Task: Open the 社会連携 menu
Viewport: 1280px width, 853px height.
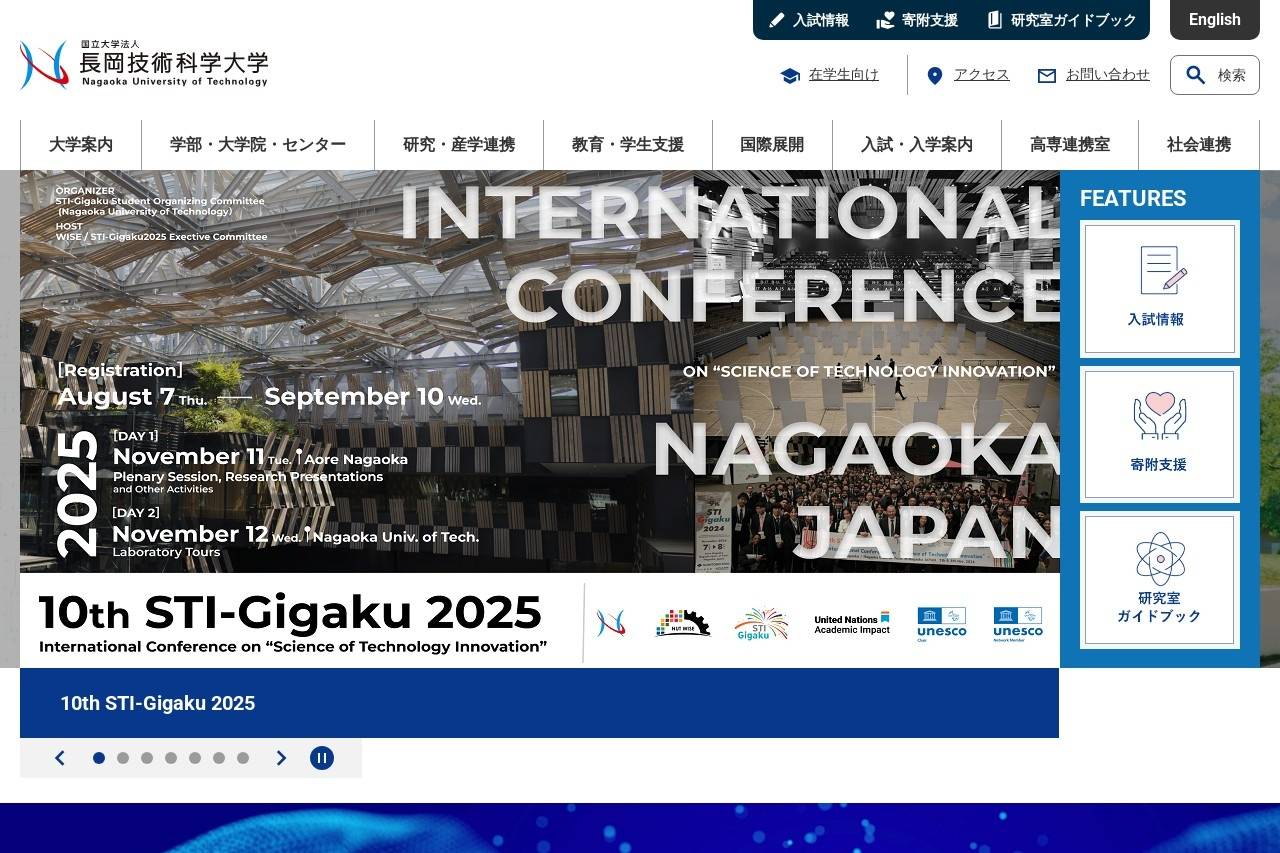Action: (1199, 145)
